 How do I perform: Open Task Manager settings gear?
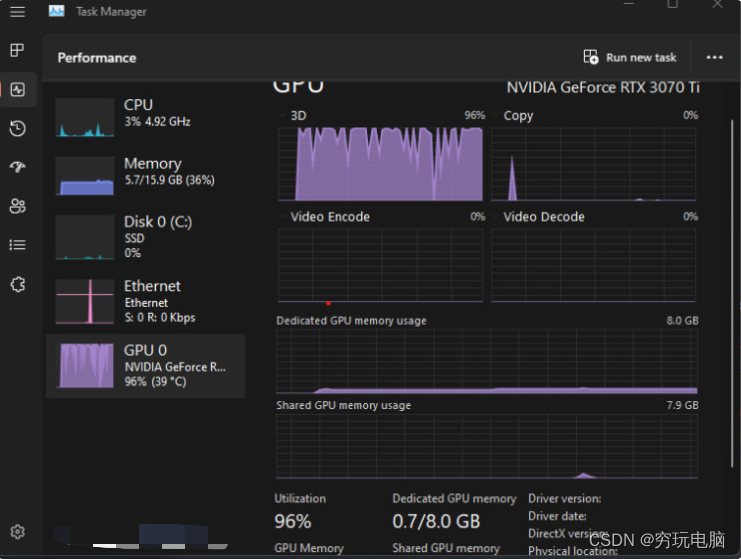pyautogui.click(x=17, y=532)
